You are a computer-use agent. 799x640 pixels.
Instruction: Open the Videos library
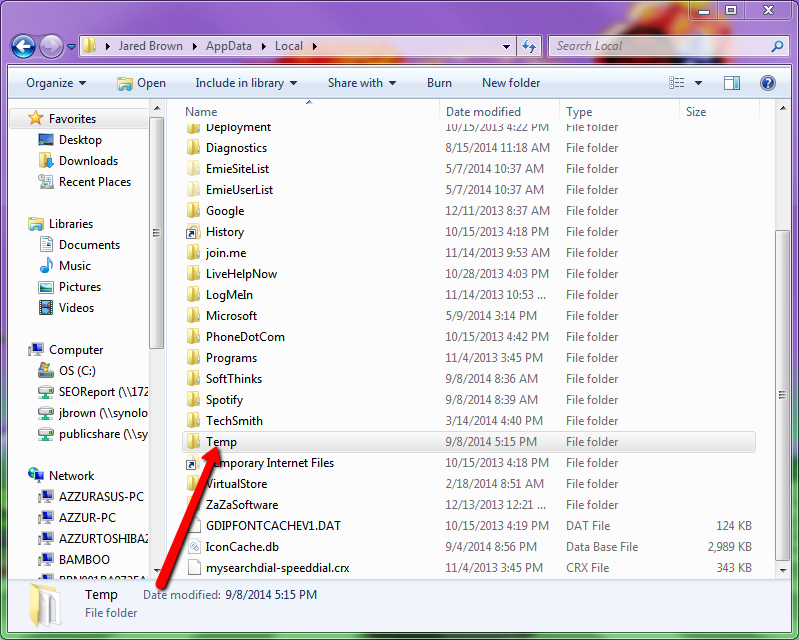pyautogui.click(x=76, y=308)
